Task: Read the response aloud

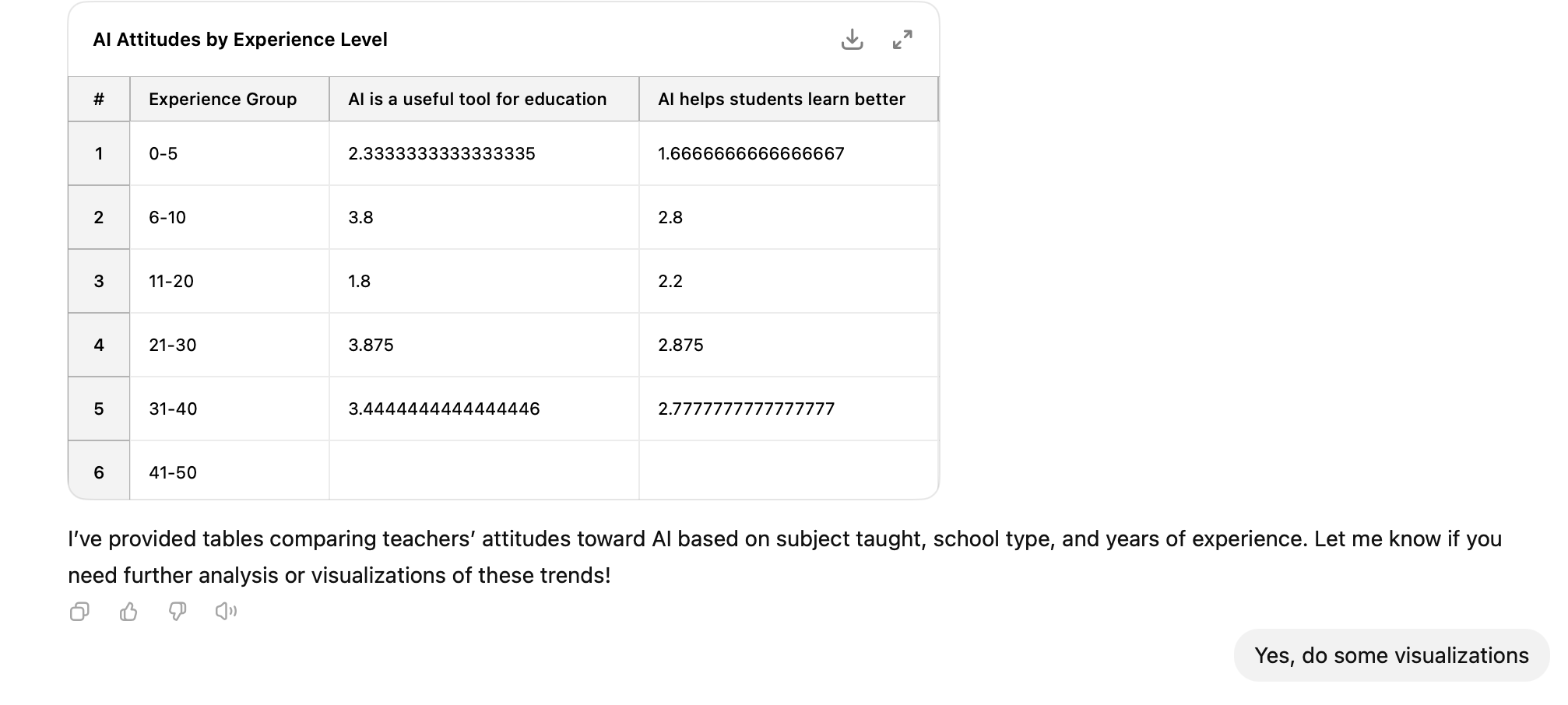Action: [x=227, y=612]
